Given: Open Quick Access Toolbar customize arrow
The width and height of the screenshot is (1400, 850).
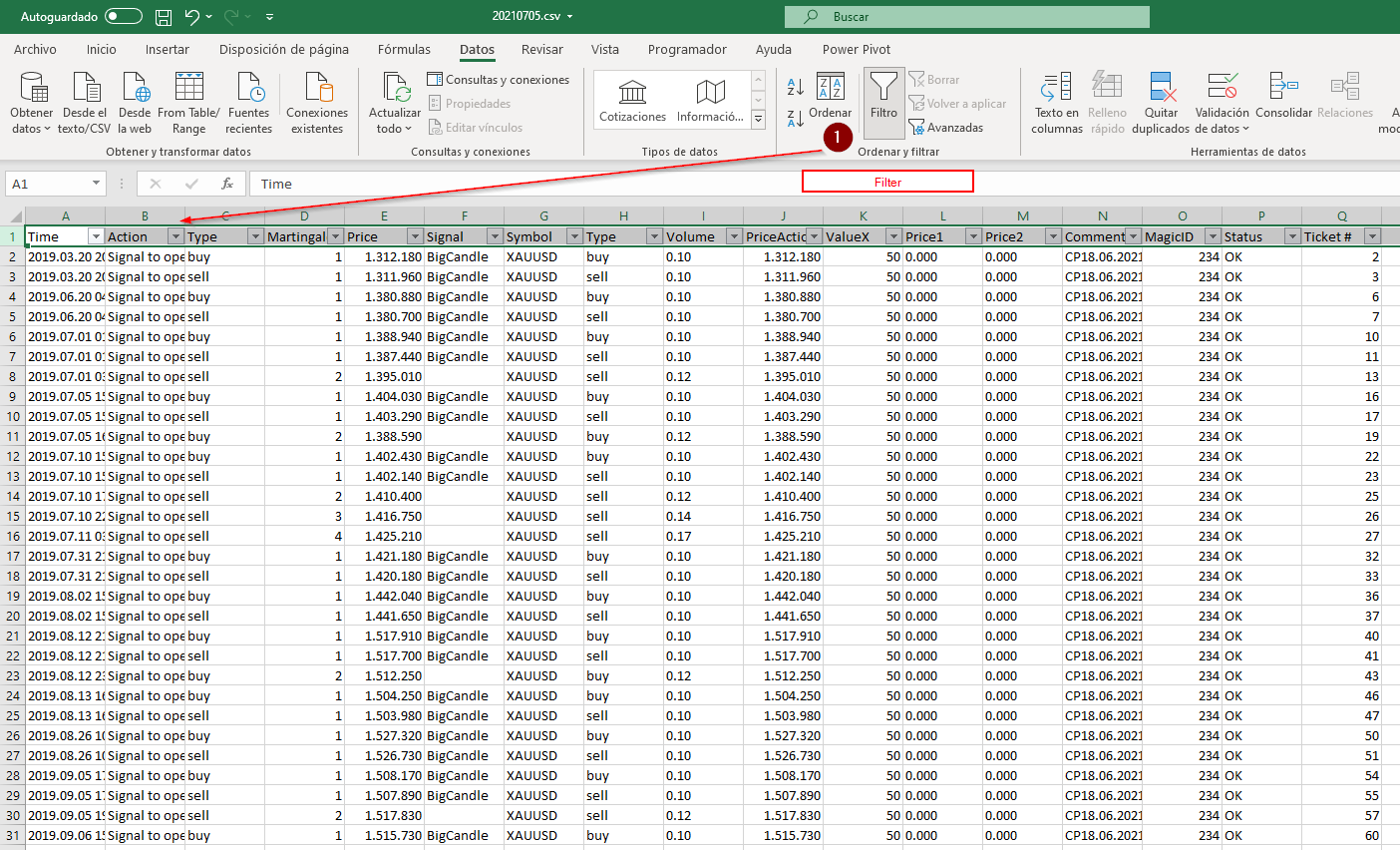Looking at the screenshot, I should (270, 17).
